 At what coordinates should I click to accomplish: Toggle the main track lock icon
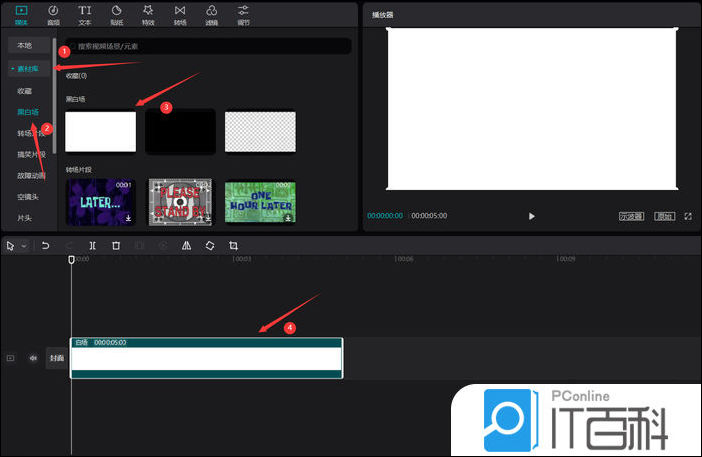point(11,358)
